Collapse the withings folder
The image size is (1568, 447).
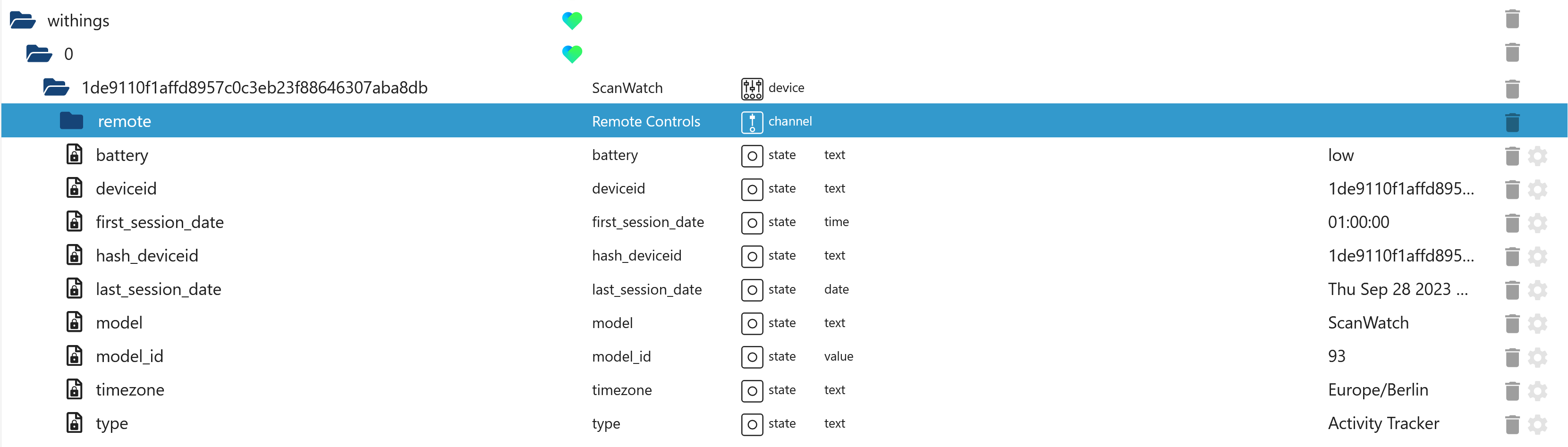click(x=23, y=21)
